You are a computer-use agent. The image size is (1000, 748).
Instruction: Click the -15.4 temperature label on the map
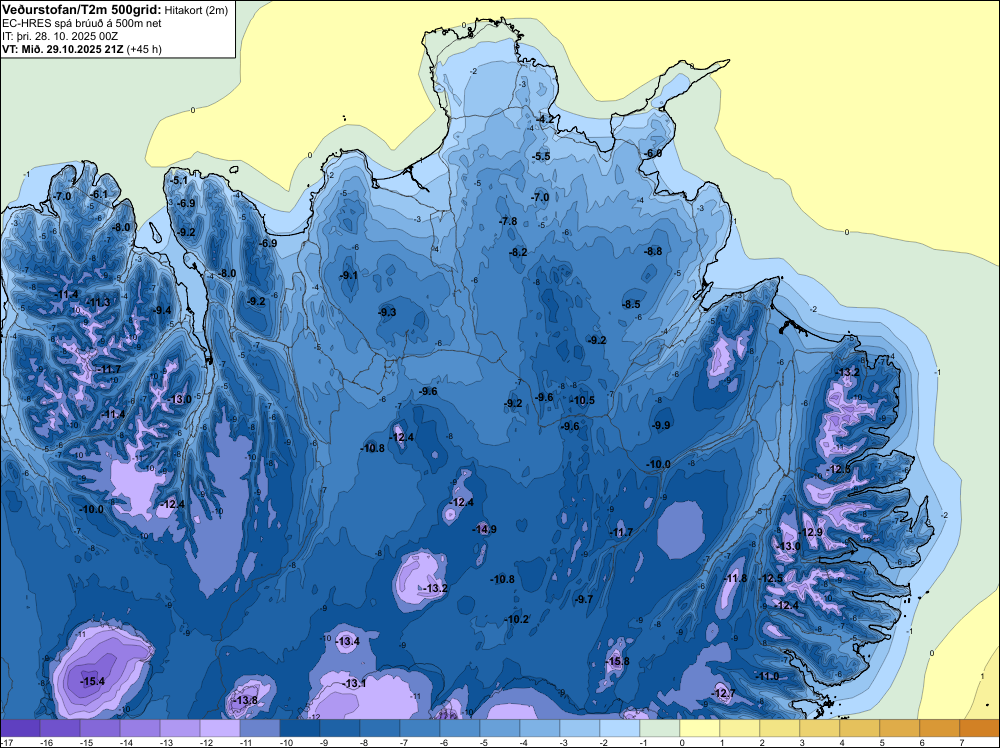coord(92,682)
